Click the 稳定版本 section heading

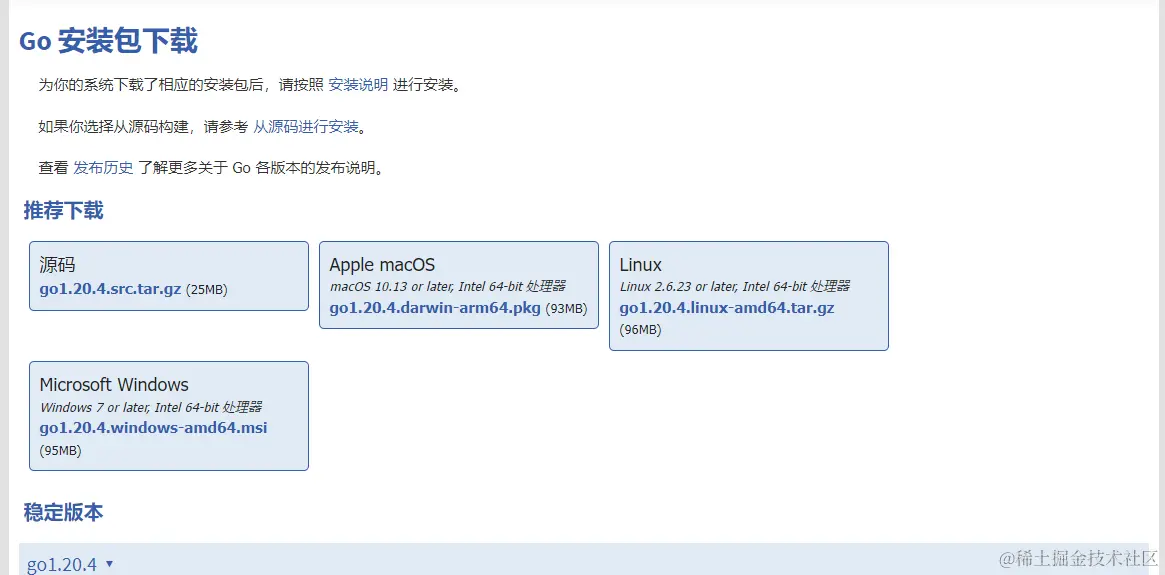click(63, 512)
